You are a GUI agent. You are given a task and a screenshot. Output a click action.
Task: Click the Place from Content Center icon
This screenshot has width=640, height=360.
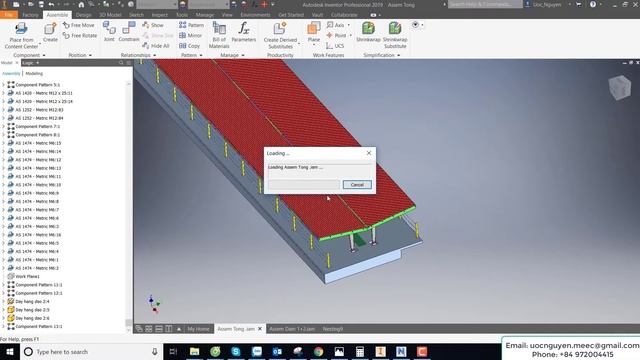point(21,29)
